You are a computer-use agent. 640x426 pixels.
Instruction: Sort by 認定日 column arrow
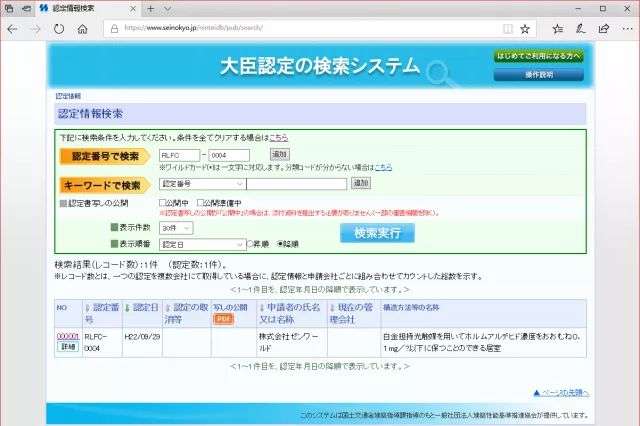point(127,308)
